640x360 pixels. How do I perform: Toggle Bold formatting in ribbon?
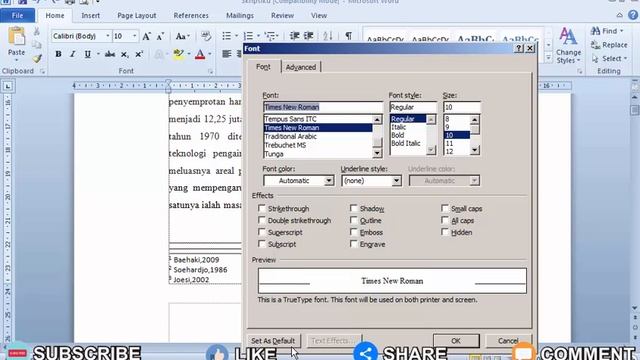point(58,54)
